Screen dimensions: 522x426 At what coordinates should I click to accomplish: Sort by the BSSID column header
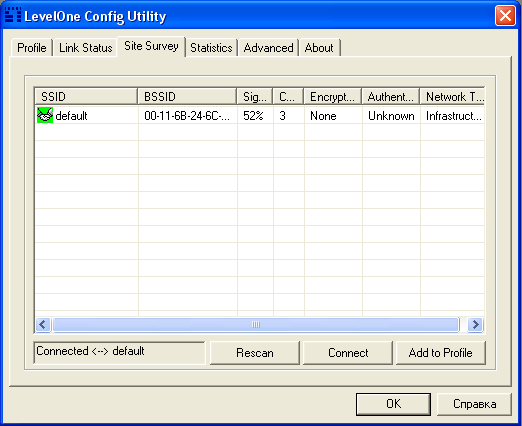187,97
